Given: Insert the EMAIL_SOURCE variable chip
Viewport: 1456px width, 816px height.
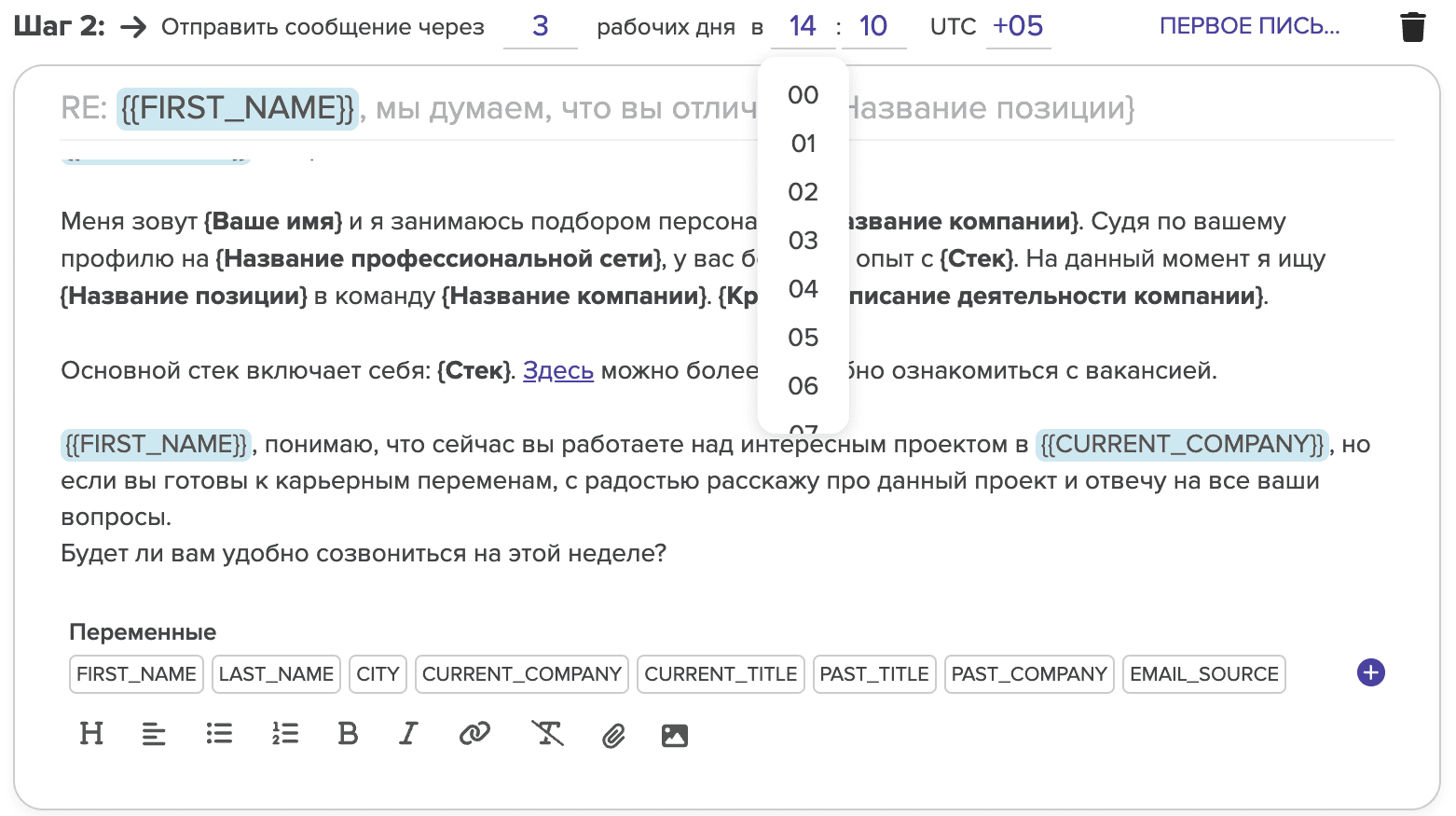Looking at the screenshot, I should click(x=1203, y=674).
